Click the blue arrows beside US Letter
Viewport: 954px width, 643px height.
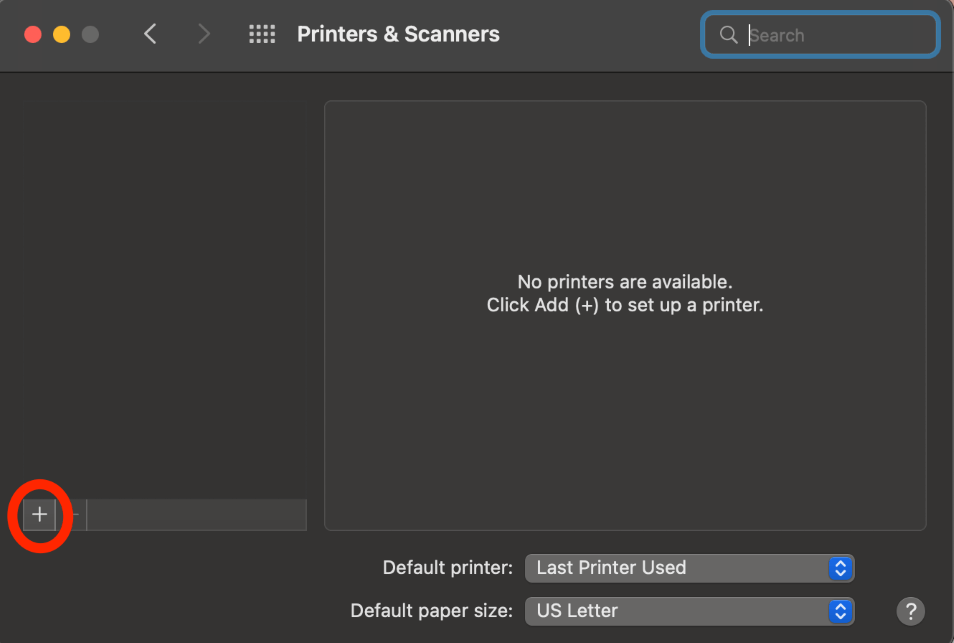click(841, 611)
